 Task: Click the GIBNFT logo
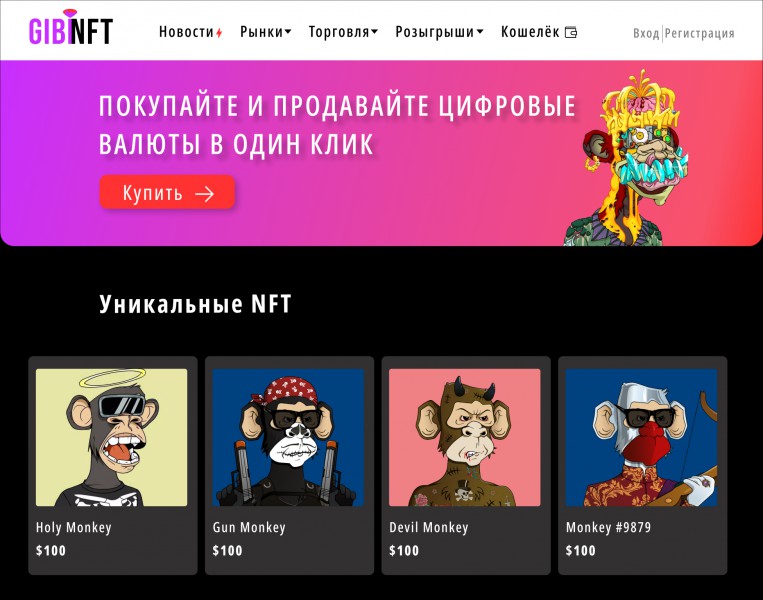pos(71,28)
